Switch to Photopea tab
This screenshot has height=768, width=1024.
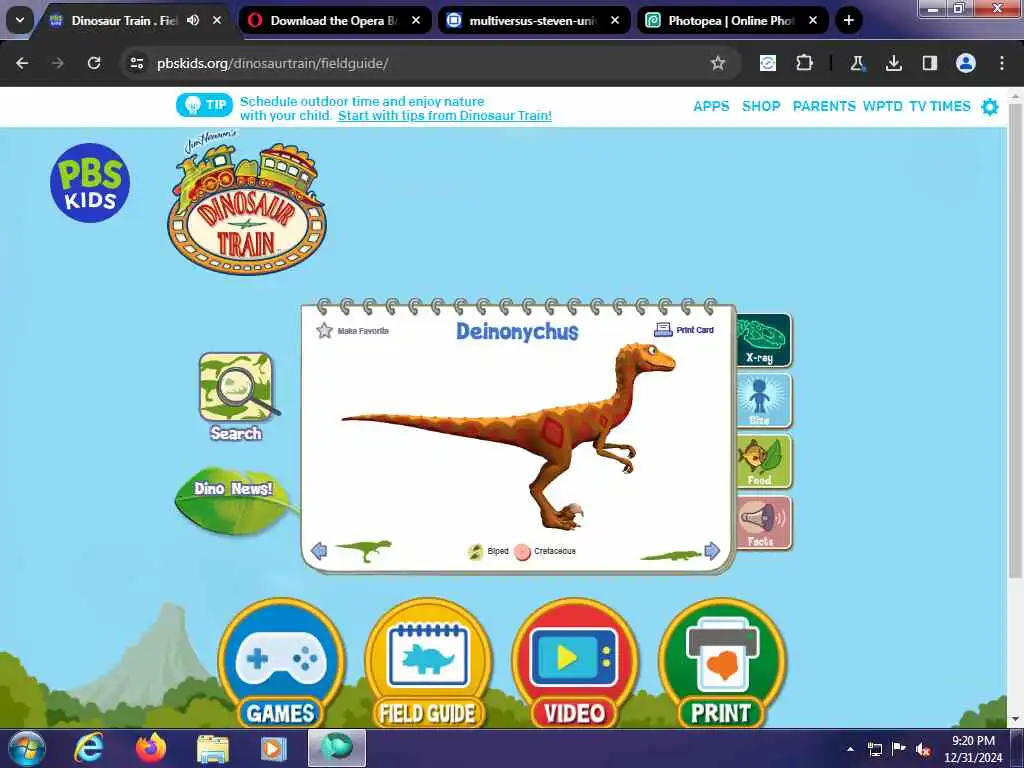coord(733,20)
